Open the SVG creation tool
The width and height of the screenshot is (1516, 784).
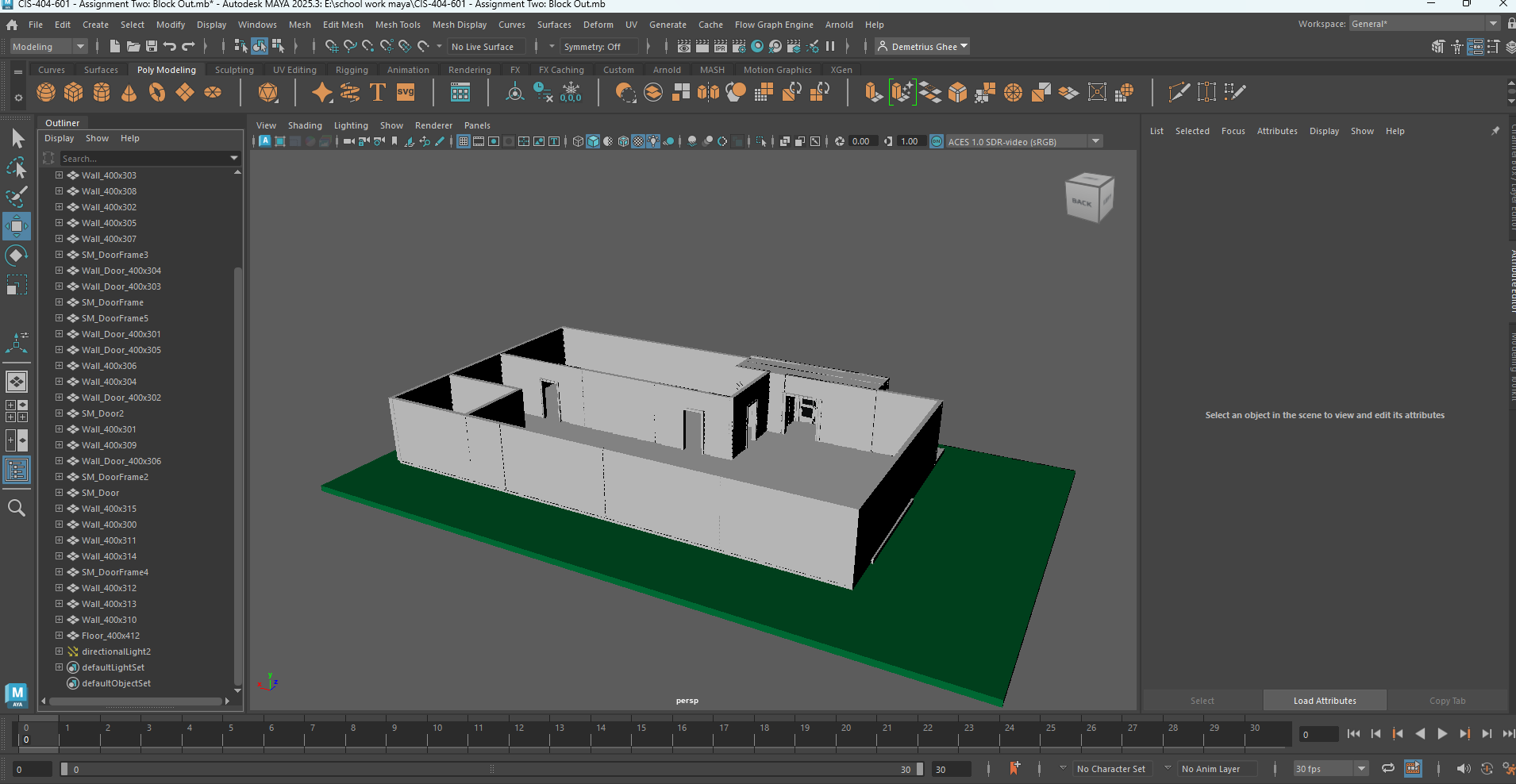406,92
